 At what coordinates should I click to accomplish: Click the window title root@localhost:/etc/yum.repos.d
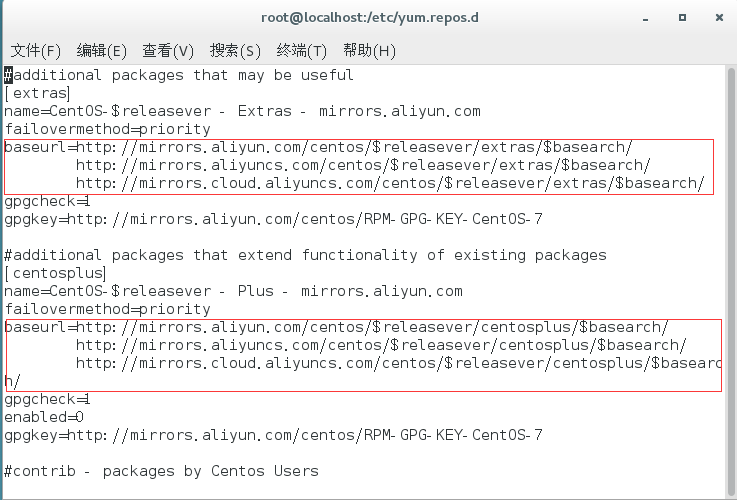[x=369, y=18]
